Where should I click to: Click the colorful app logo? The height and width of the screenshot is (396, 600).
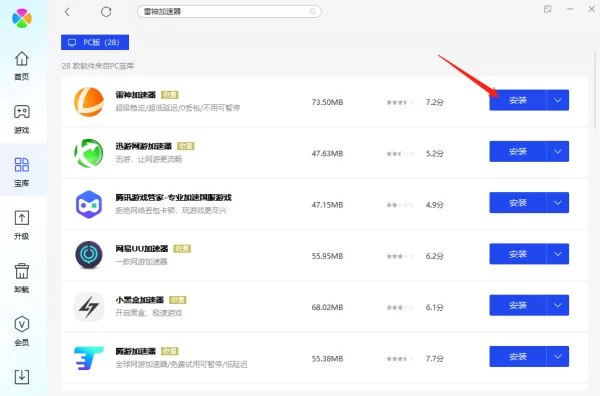click(22, 18)
